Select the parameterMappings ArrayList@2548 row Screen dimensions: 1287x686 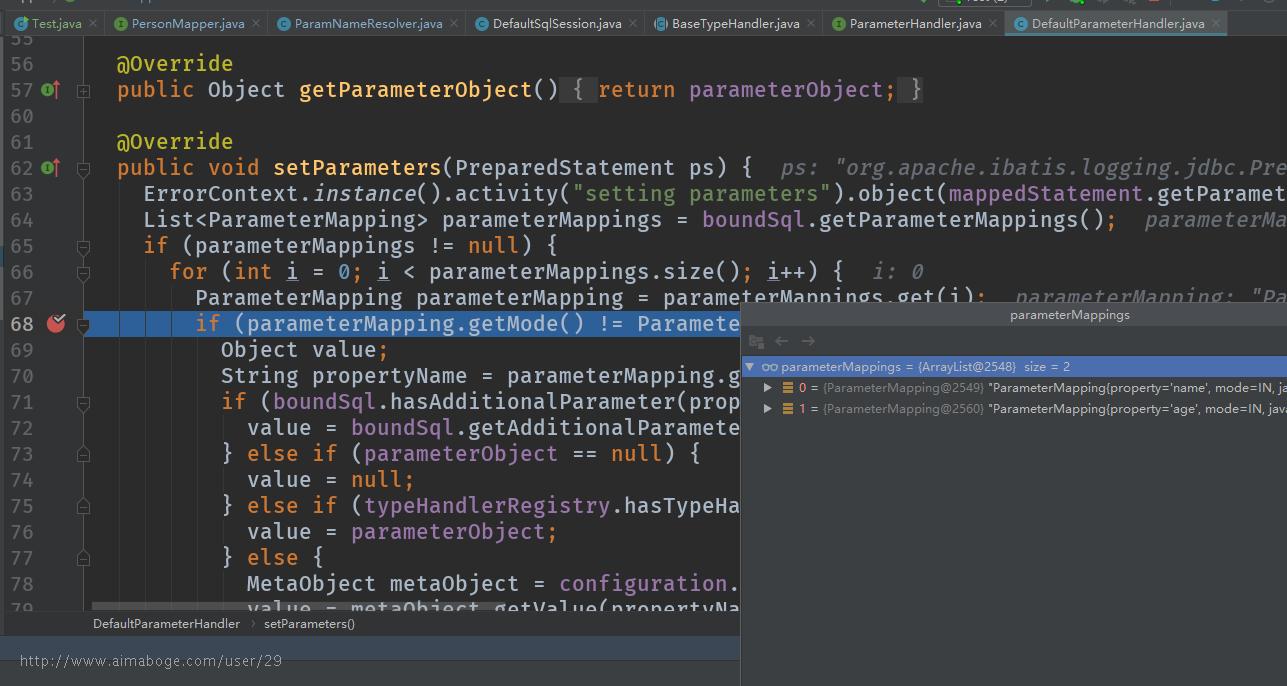click(1014, 367)
